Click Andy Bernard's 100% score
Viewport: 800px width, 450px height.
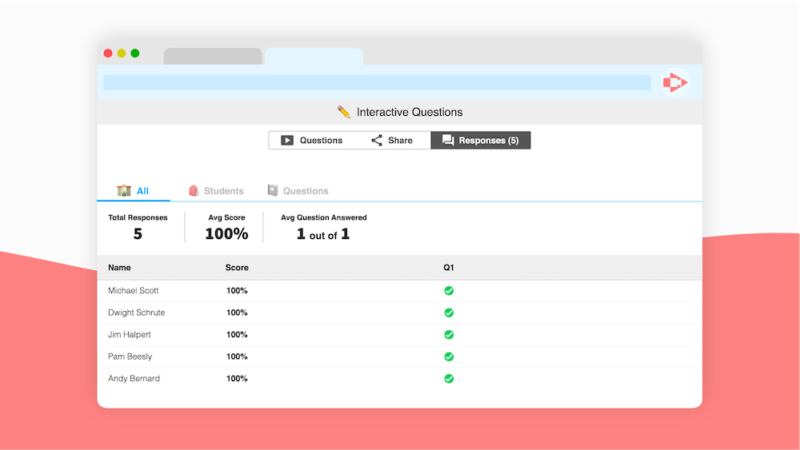(x=237, y=378)
